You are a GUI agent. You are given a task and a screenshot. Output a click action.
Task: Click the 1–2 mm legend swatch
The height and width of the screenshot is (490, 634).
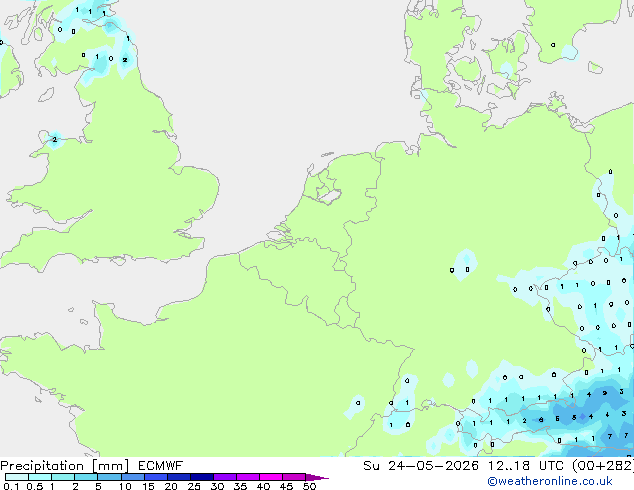(x=63, y=477)
